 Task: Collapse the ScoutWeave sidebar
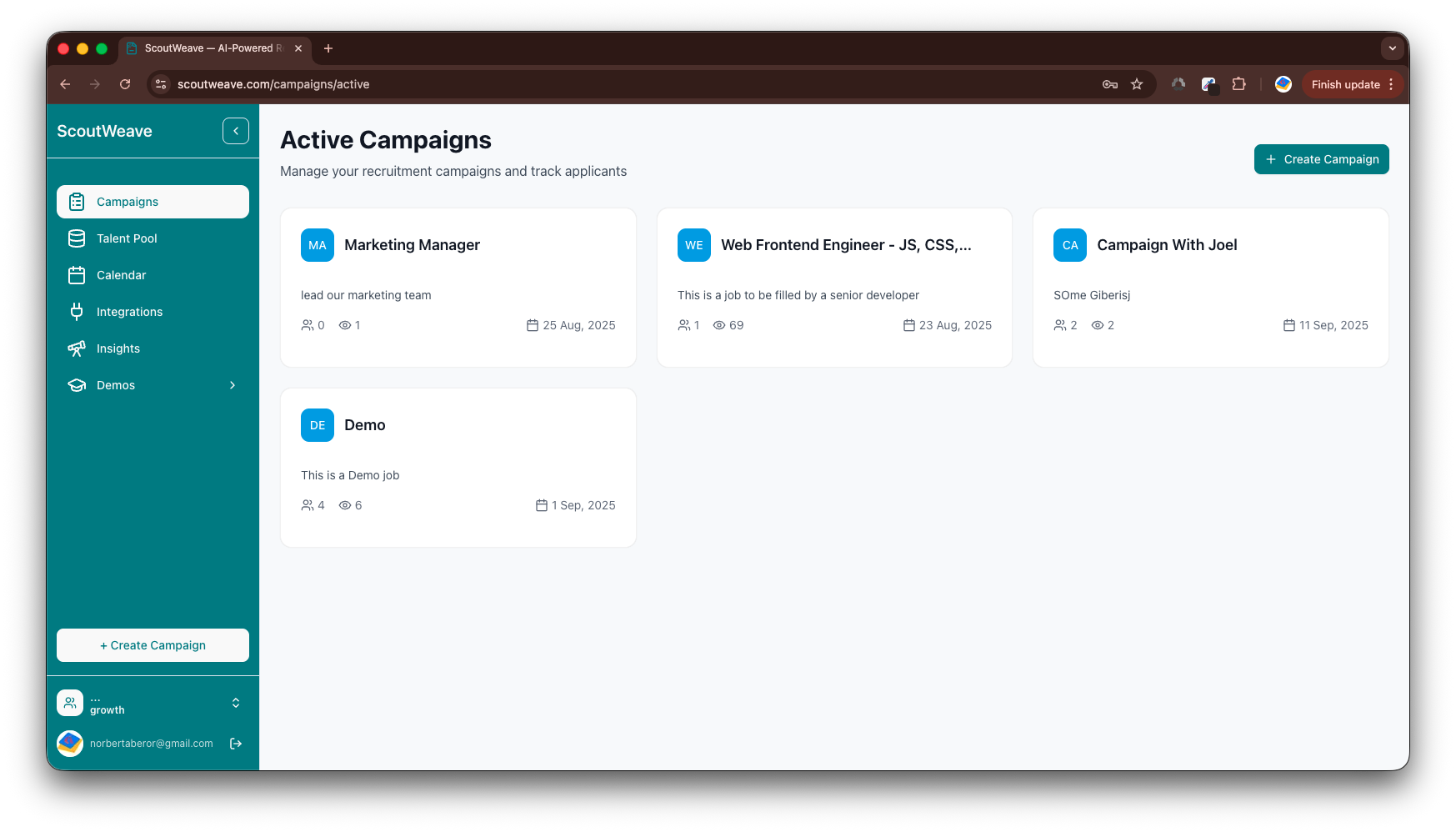(x=236, y=131)
